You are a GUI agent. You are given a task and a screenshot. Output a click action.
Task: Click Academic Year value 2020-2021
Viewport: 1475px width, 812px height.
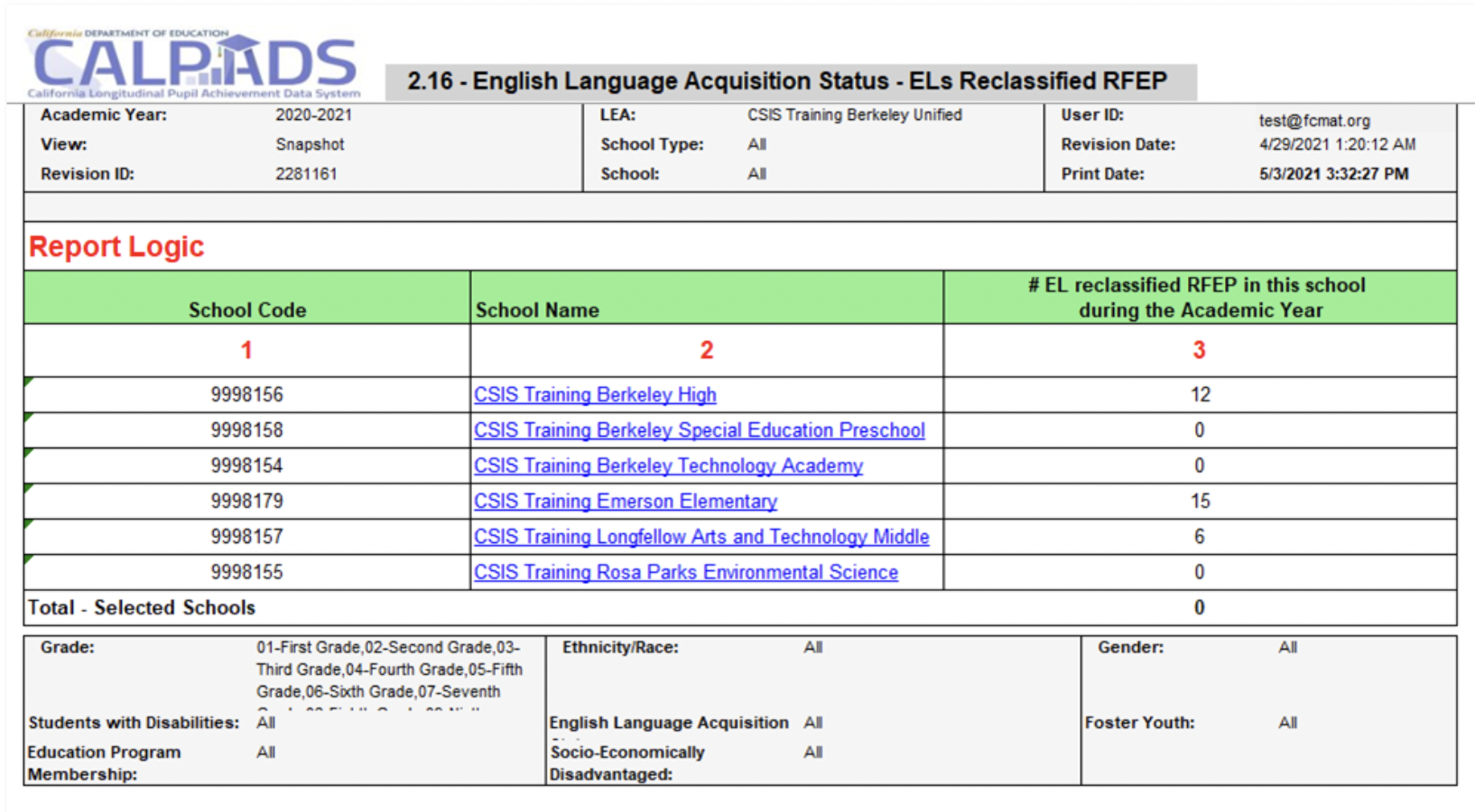[314, 115]
